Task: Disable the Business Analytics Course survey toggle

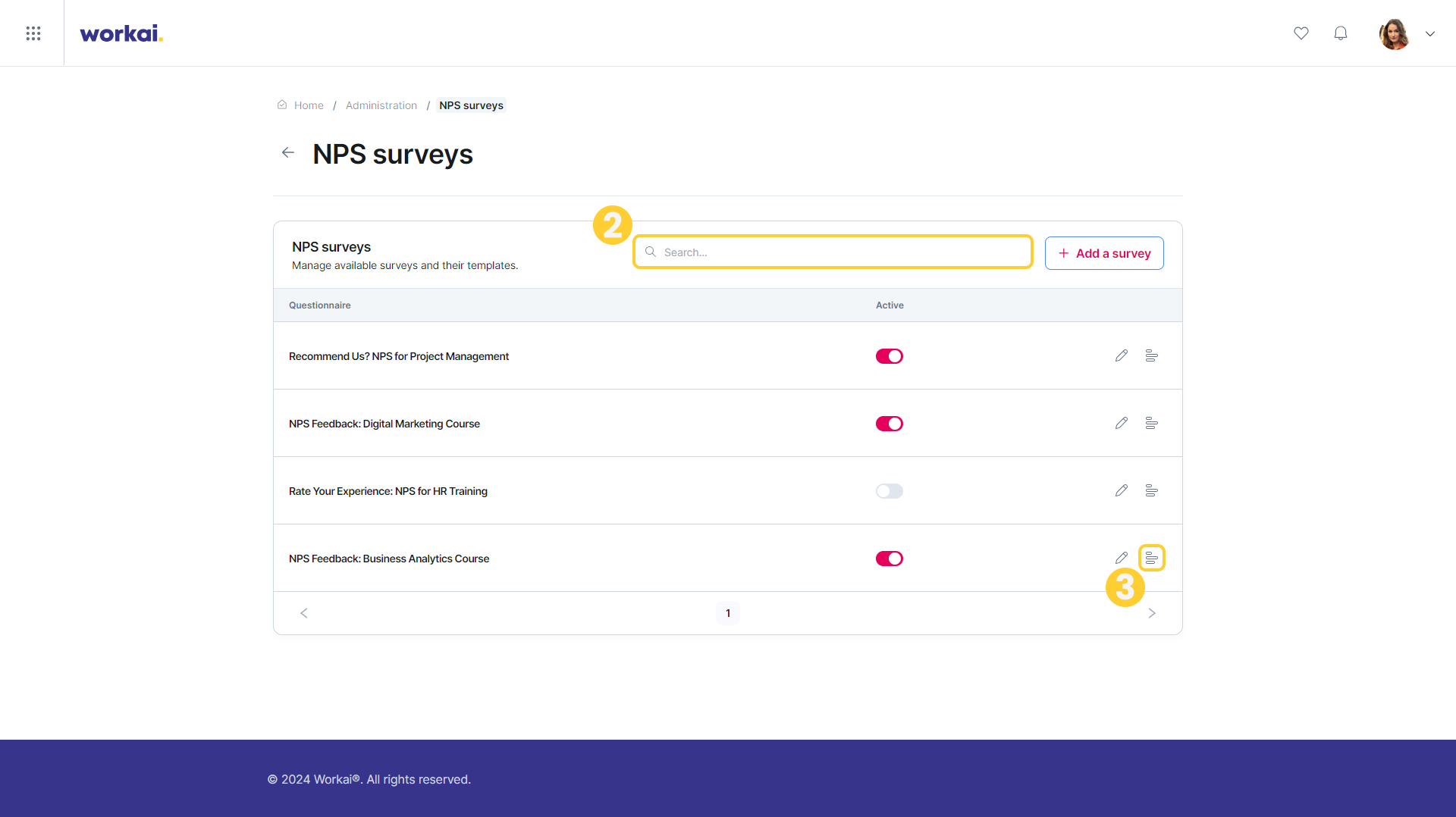Action: tap(890, 559)
